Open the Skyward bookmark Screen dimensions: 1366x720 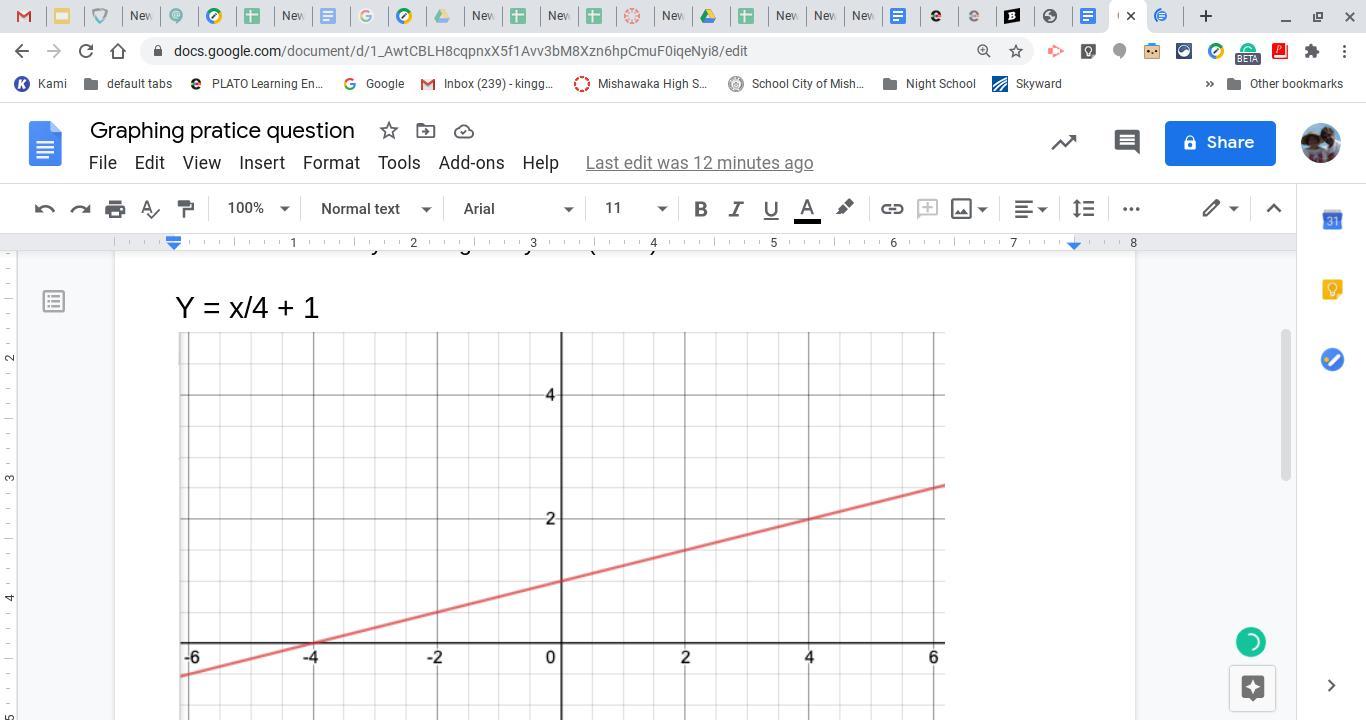click(x=1027, y=84)
